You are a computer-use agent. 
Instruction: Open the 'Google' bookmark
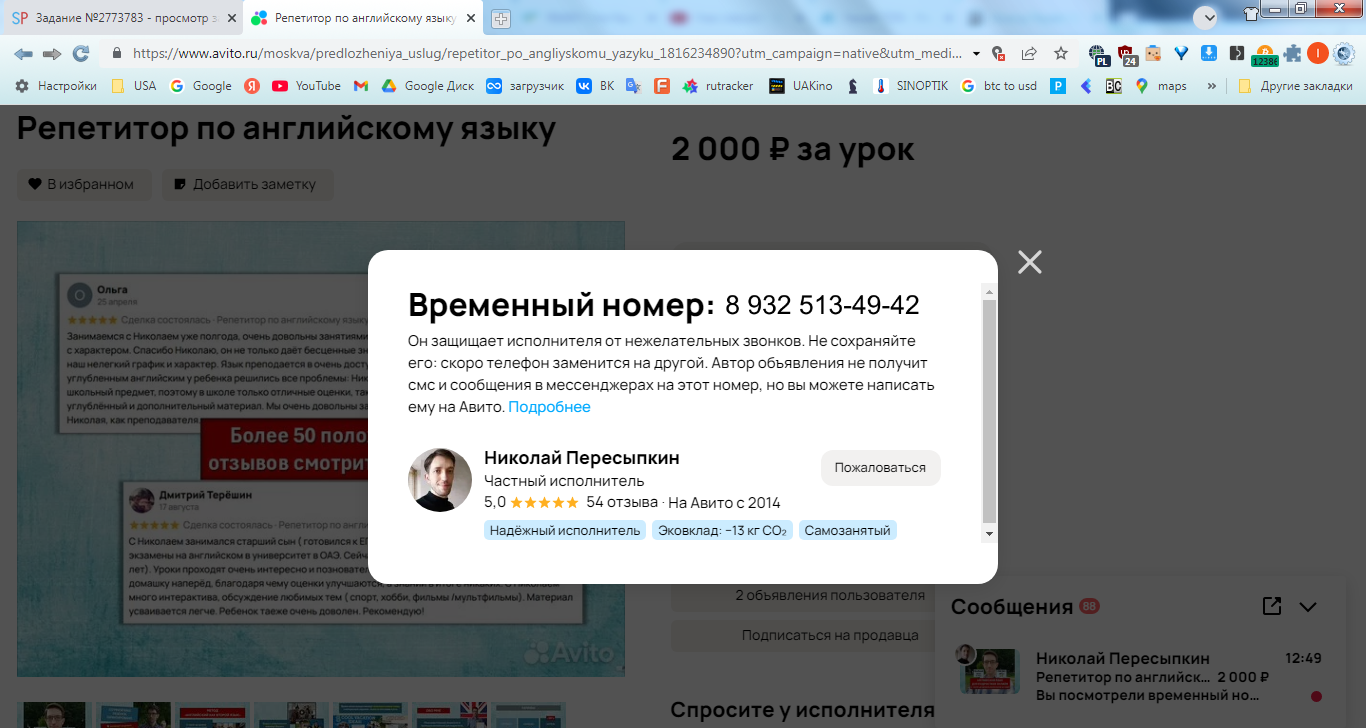(201, 86)
